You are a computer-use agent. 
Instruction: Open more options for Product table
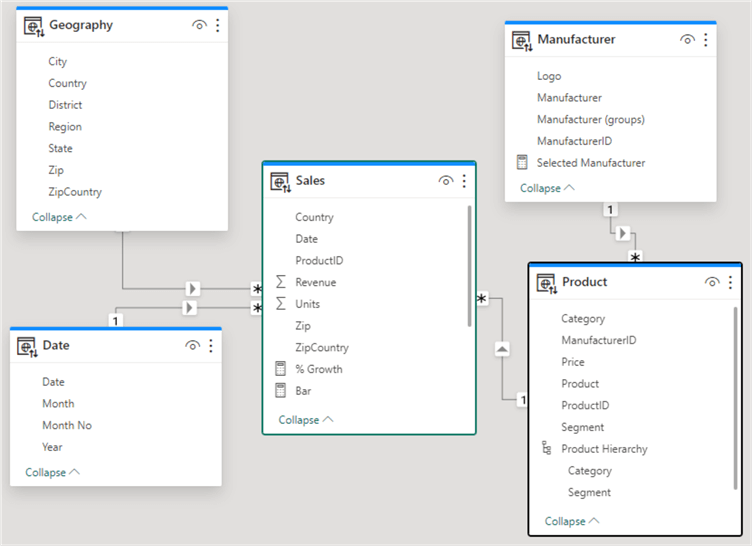[x=730, y=282]
